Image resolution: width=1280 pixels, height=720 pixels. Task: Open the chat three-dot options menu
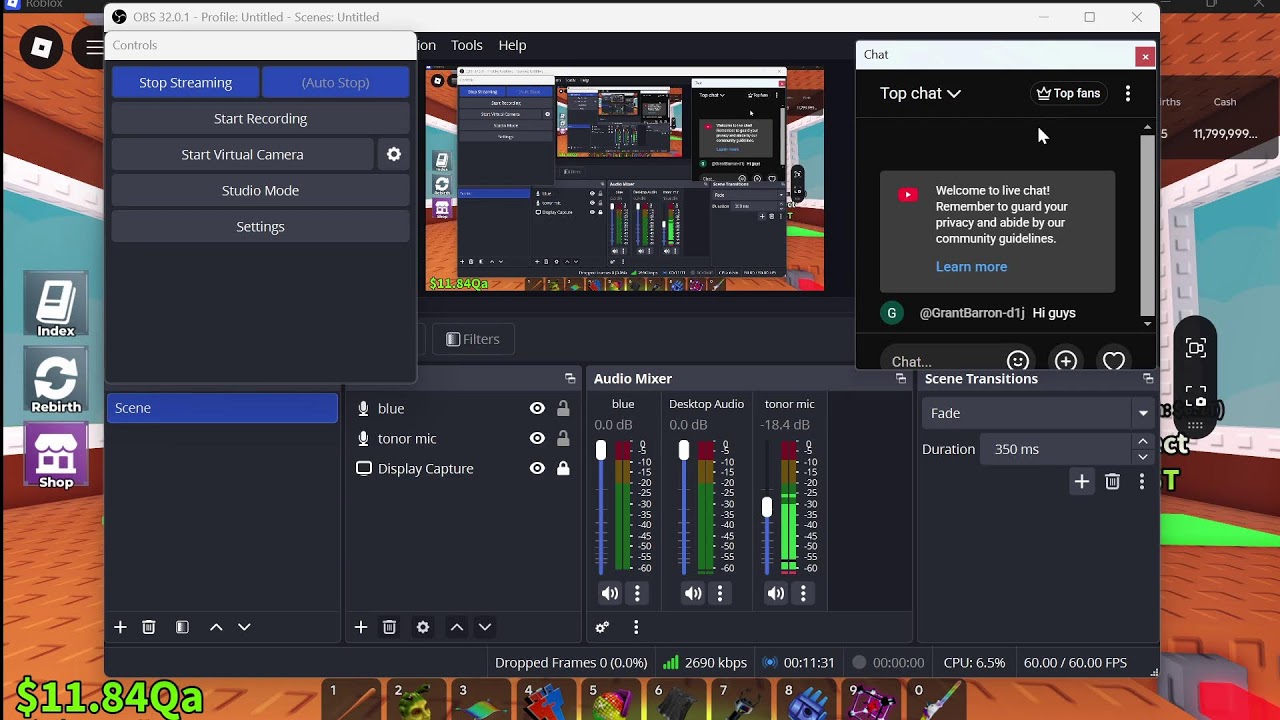(1128, 93)
